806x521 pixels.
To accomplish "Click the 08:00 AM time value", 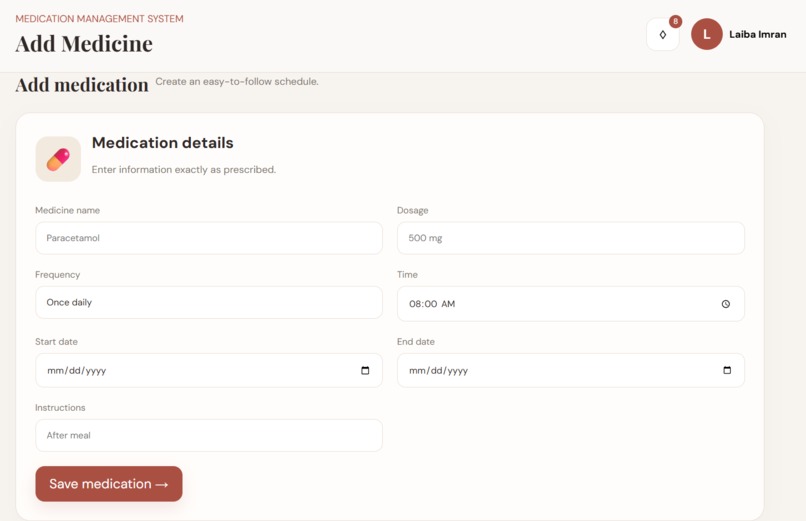I will point(432,304).
